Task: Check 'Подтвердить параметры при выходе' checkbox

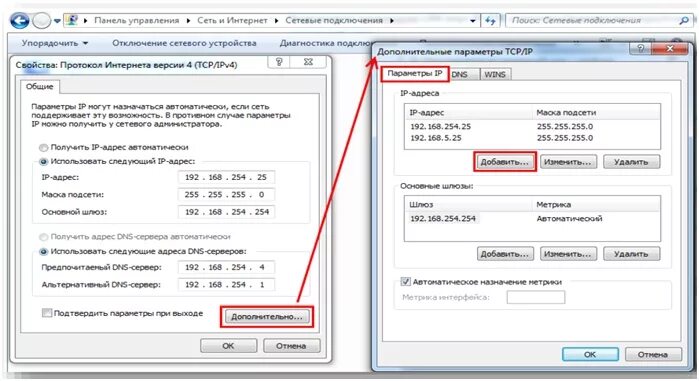Action: 46,313
